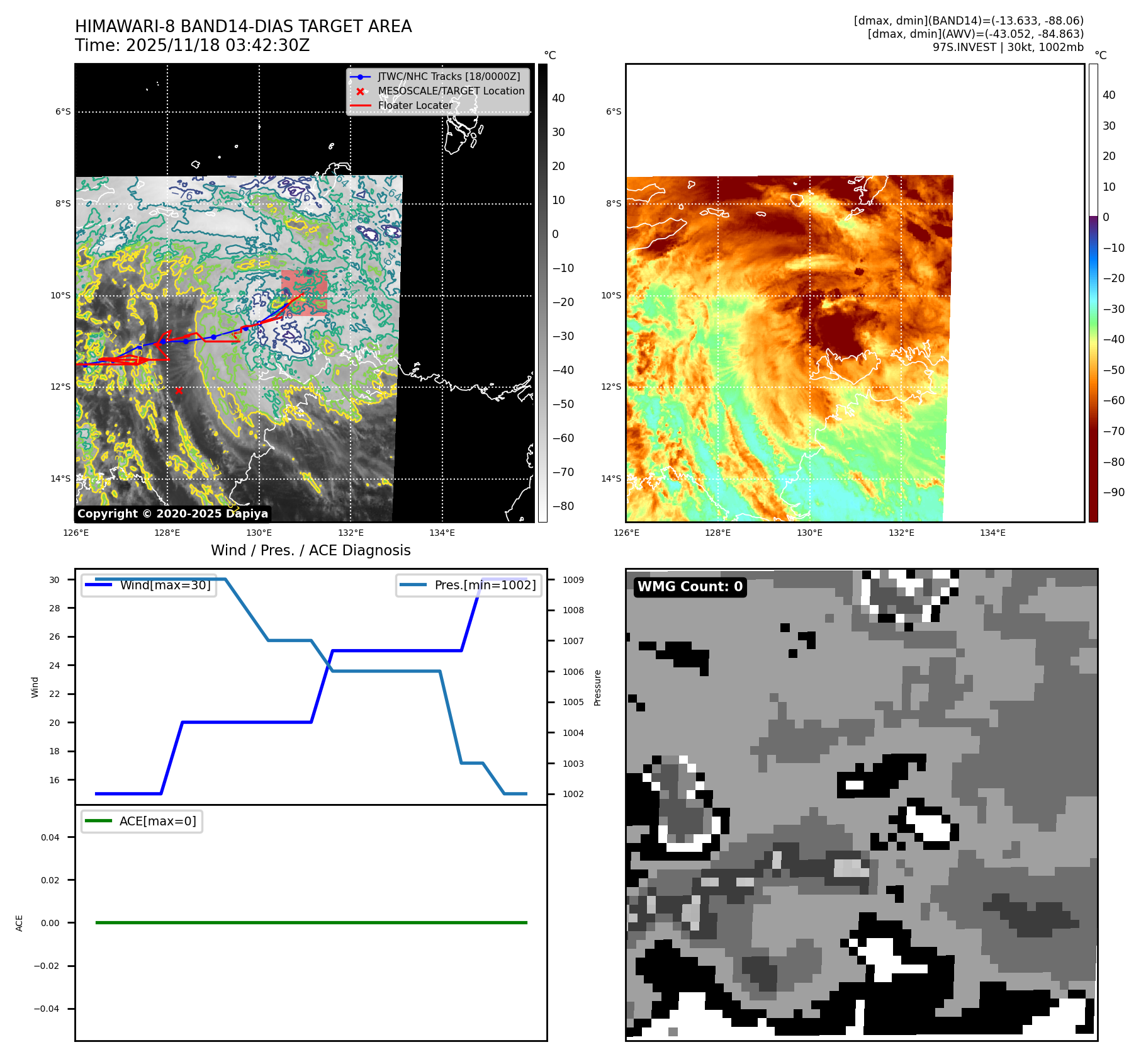Select the HIMAWARI-8 BAND14-DIAS TARGET AREA title
Image resolution: width=1141 pixels, height=1064 pixels.
coord(243,26)
